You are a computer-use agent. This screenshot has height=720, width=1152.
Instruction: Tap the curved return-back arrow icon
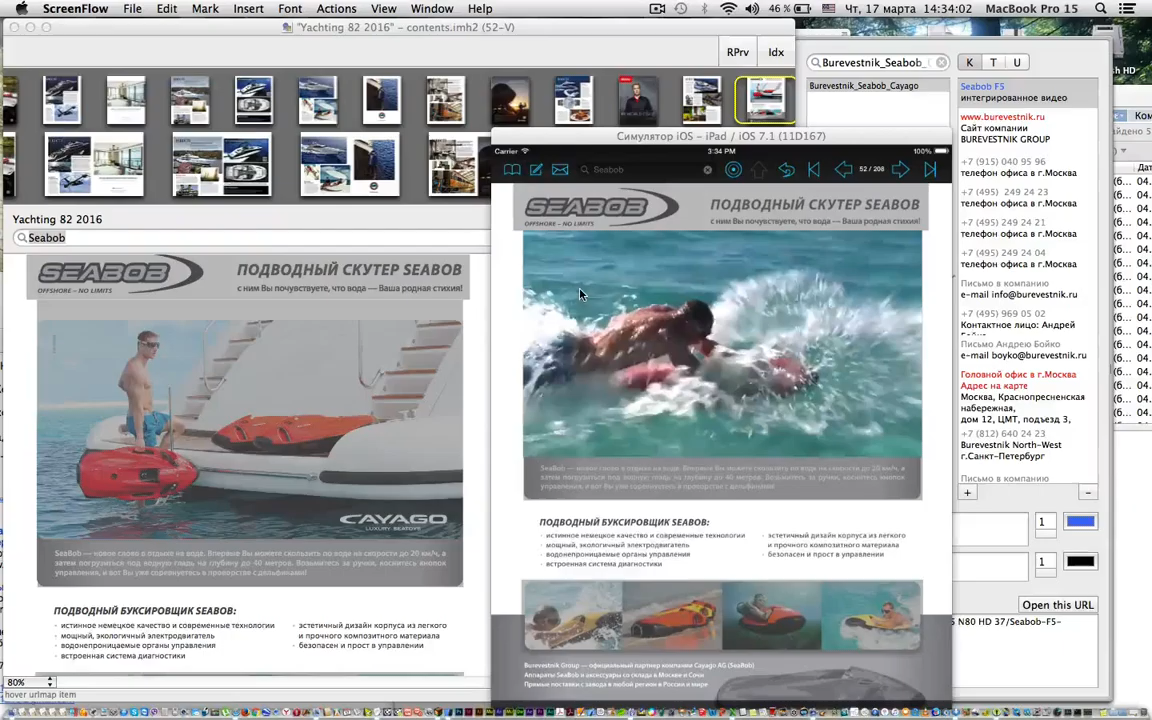coord(787,170)
